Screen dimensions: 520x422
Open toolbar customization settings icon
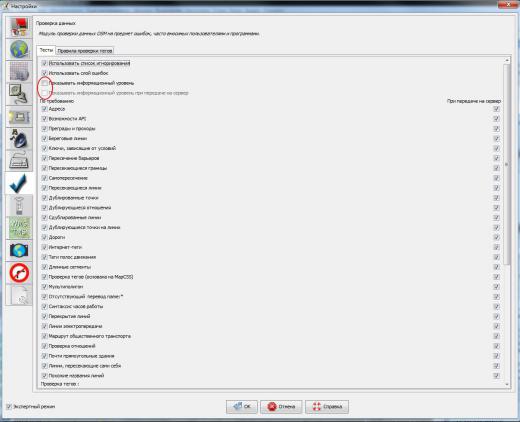click(x=19, y=116)
